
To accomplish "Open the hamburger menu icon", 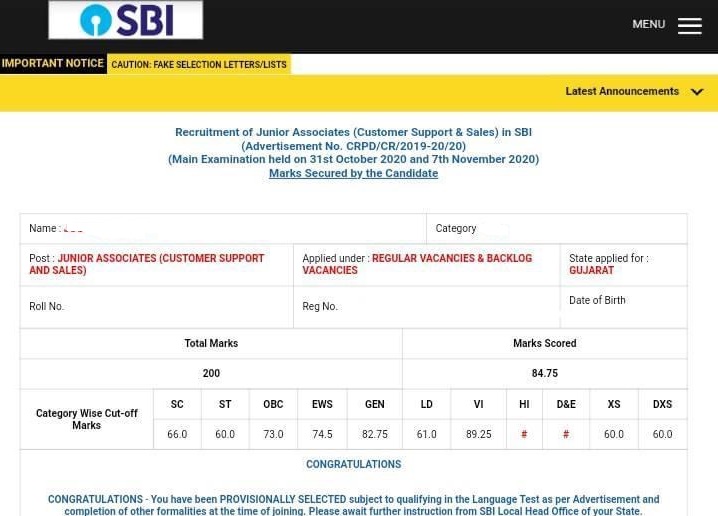I will [690, 26].
